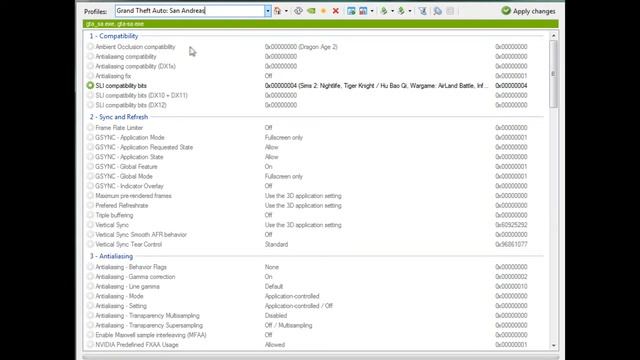Click the gear icon beside Triple buffering
The image size is (640, 360).
click(x=90, y=215)
